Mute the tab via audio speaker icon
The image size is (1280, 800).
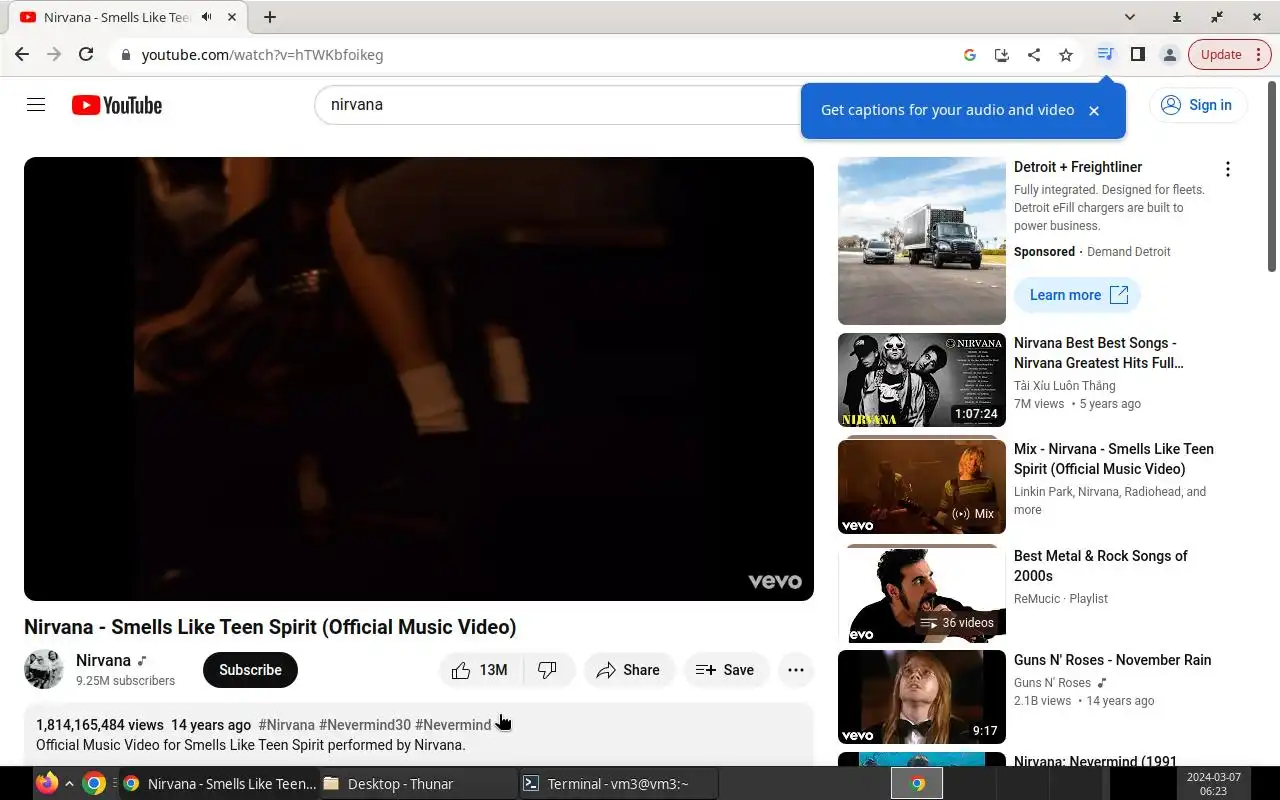[206, 17]
